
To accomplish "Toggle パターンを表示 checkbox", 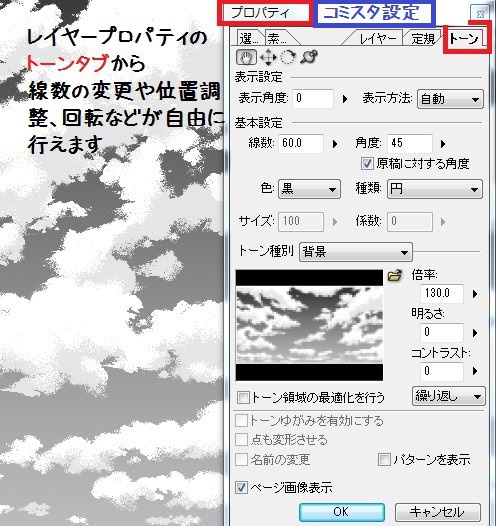I will click(x=384, y=460).
